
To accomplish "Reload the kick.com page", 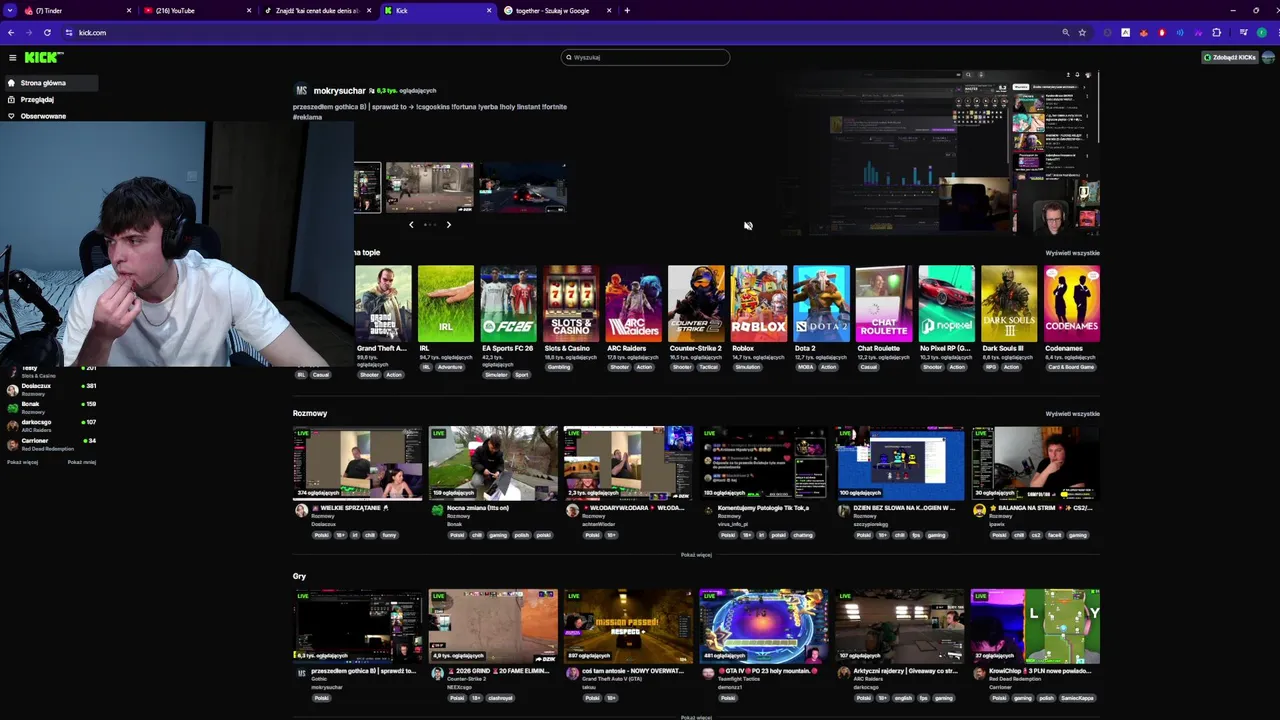I will pyautogui.click(x=47, y=32).
